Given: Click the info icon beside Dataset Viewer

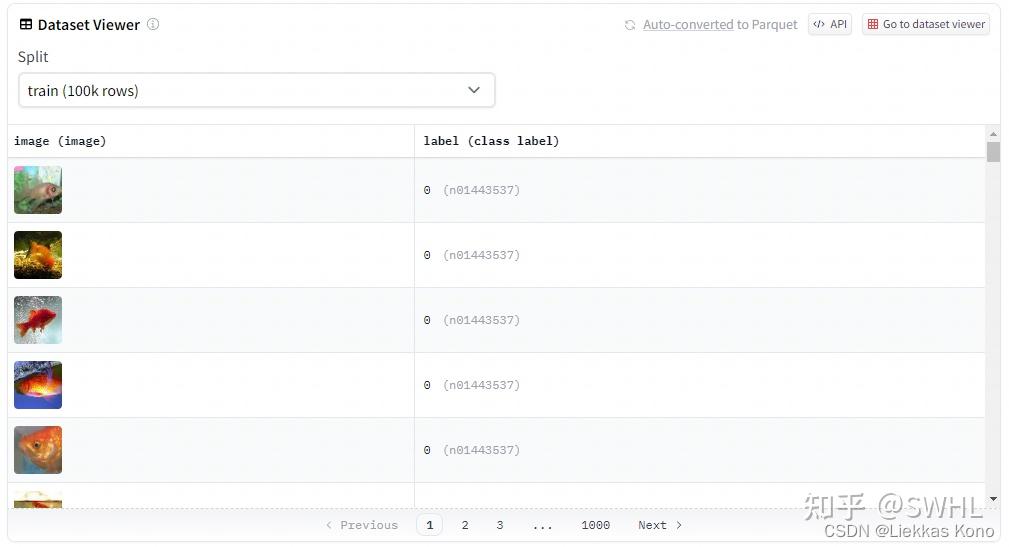Looking at the screenshot, I should click(x=153, y=25).
